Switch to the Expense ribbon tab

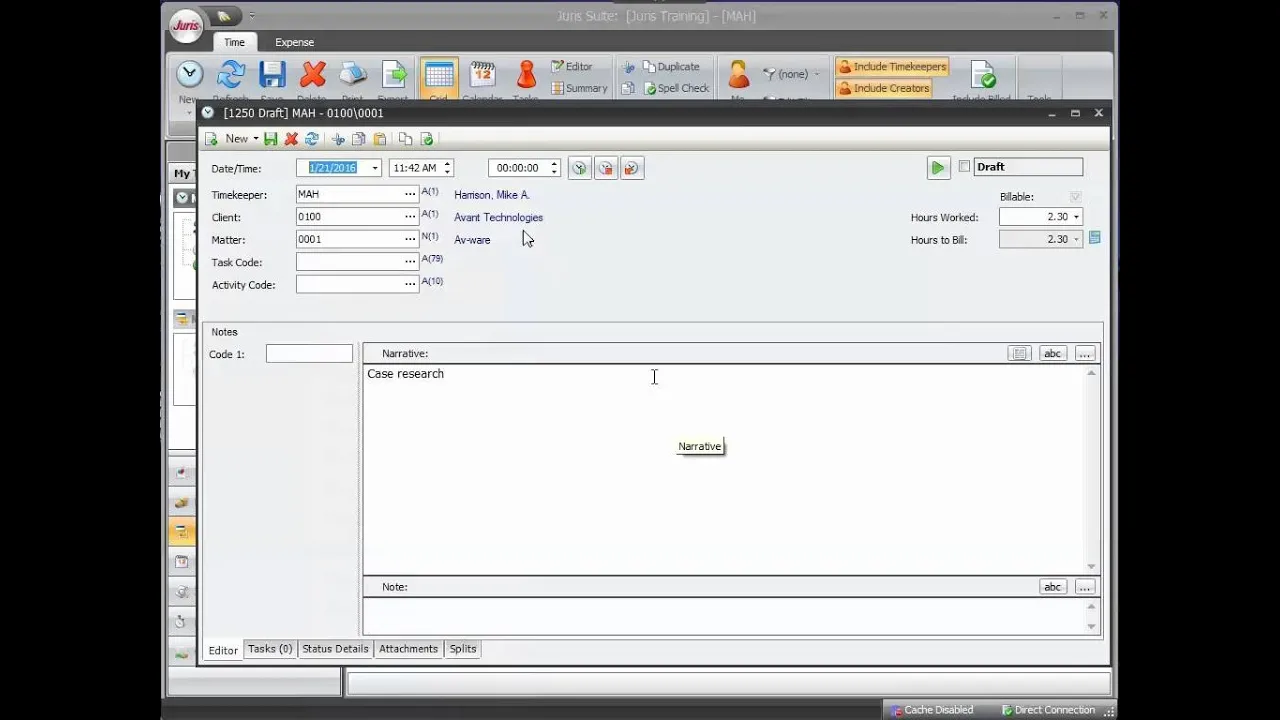point(294,42)
